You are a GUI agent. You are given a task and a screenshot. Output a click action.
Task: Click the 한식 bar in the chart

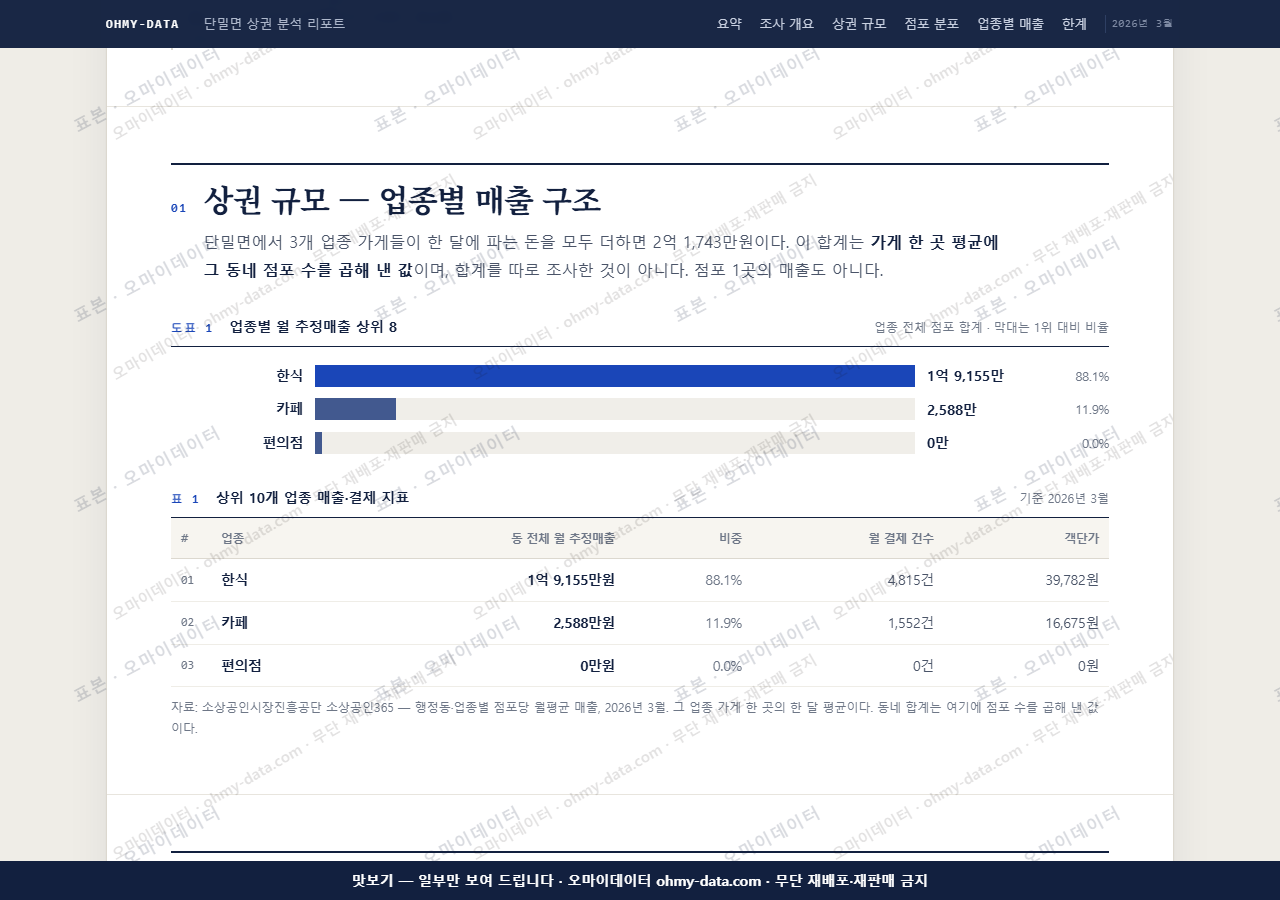pyautogui.click(x=615, y=376)
